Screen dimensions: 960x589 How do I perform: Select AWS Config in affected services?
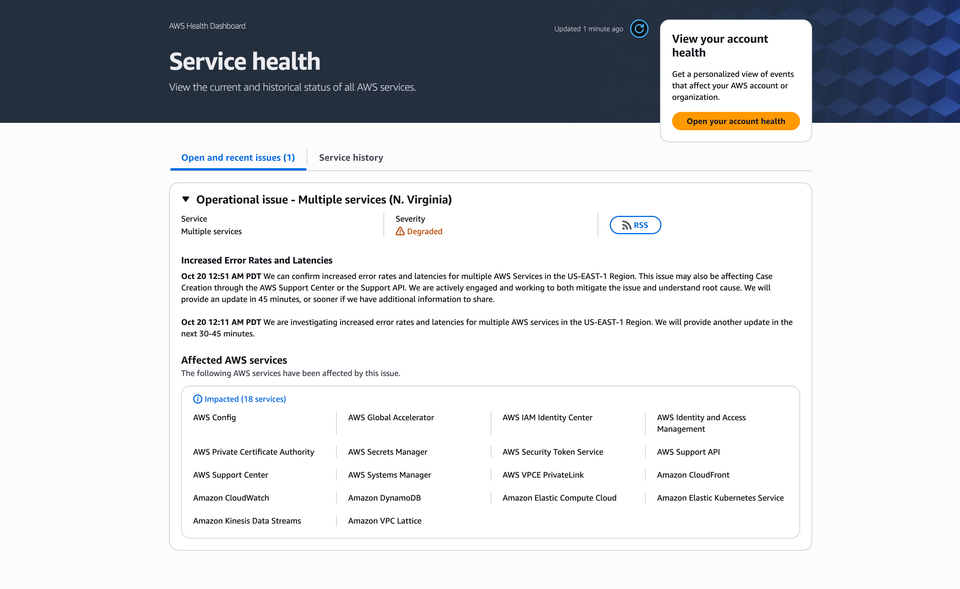click(215, 418)
